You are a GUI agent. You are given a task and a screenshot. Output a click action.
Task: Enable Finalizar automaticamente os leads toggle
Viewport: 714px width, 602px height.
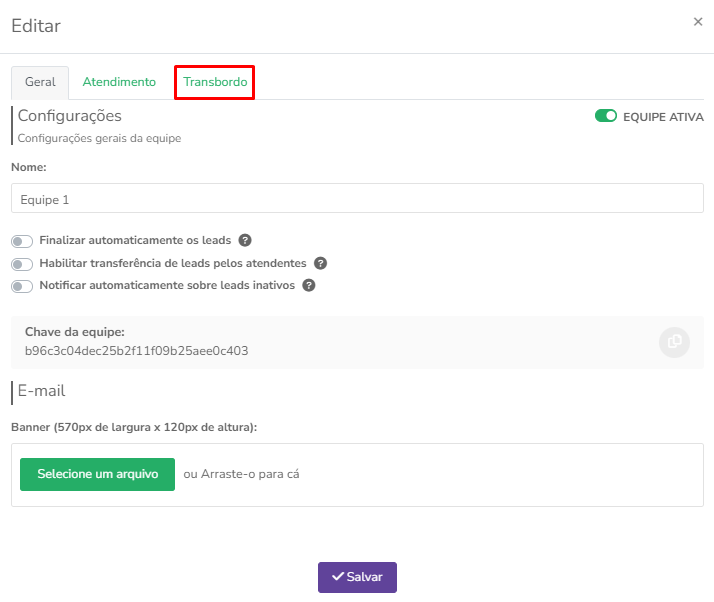[21, 241]
